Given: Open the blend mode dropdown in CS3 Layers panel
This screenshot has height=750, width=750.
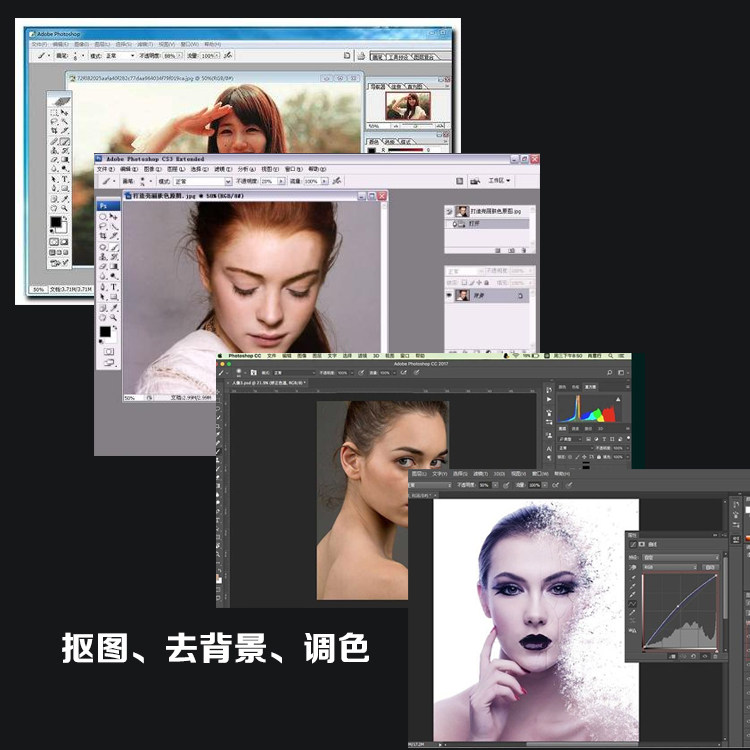Looking at the screenshot, I should pos(465,271).
